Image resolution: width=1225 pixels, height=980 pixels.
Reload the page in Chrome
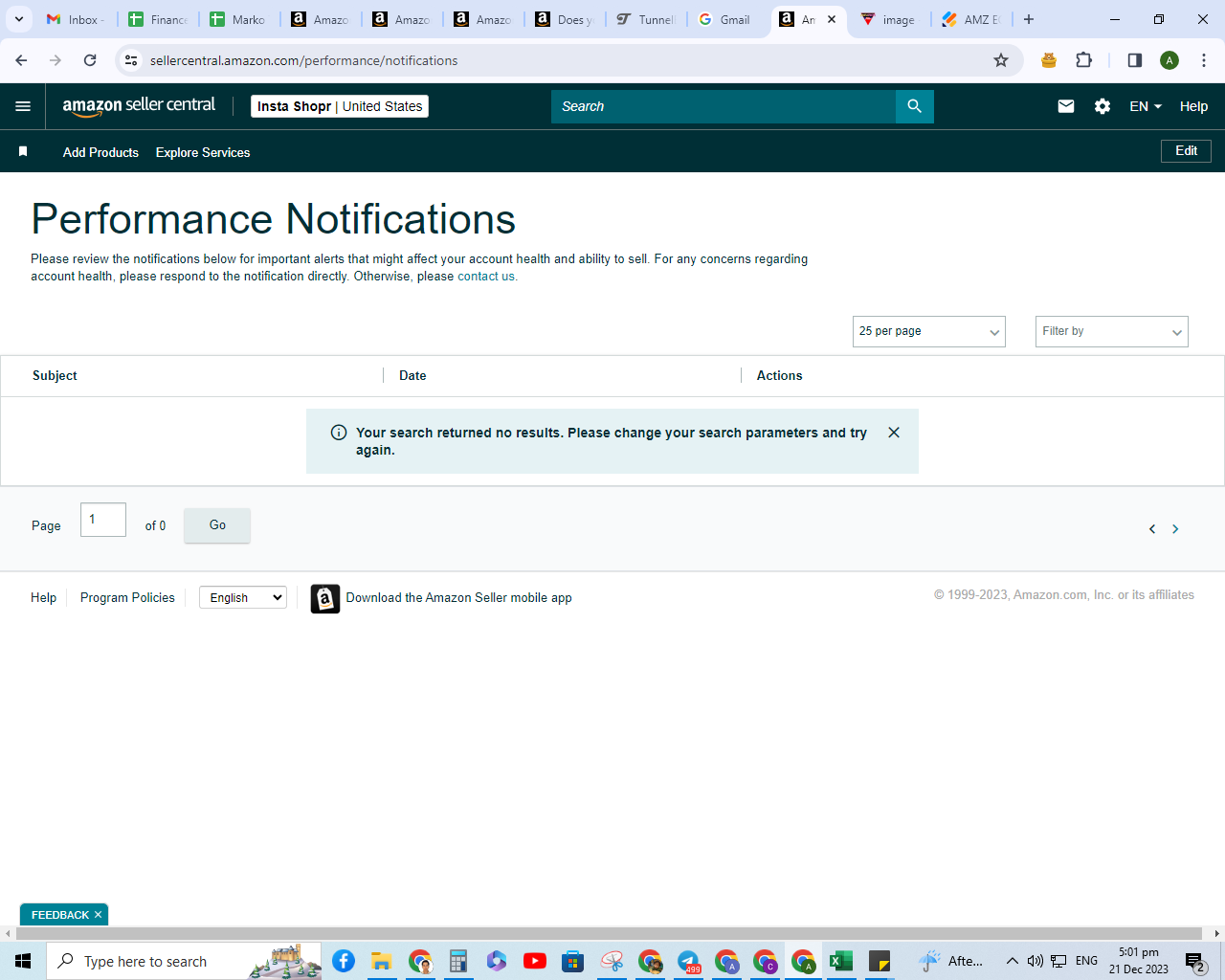[90, 60]
